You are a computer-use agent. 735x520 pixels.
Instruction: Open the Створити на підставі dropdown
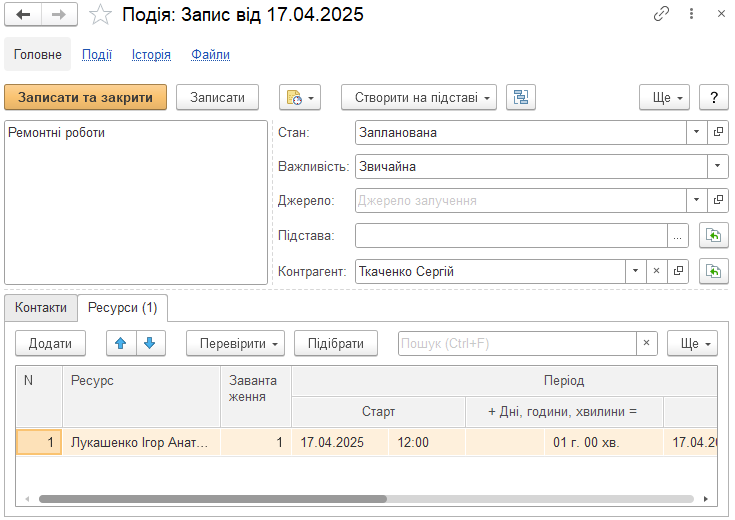click(x=419, y=98)
